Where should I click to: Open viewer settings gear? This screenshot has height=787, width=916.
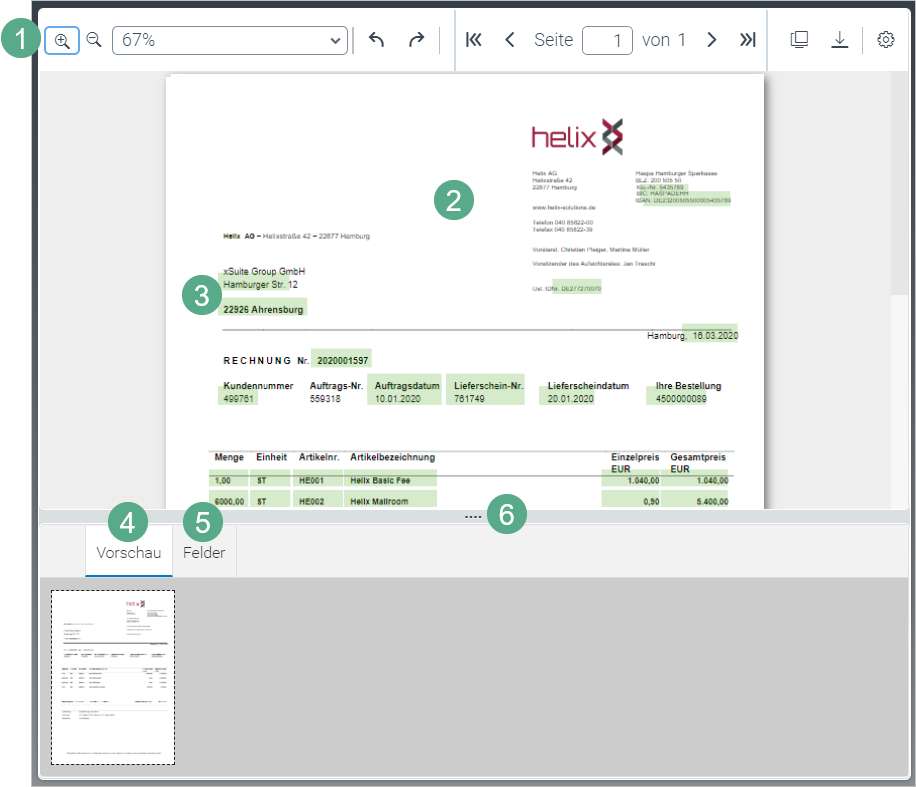point(885,40)
